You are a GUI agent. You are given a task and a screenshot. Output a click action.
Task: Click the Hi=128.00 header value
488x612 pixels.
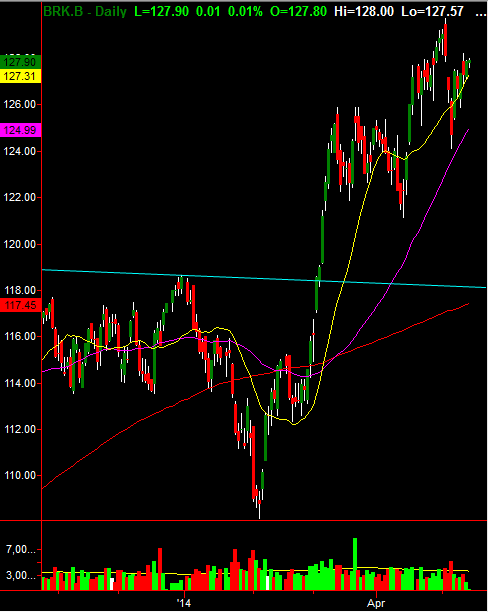click(364, 11)
